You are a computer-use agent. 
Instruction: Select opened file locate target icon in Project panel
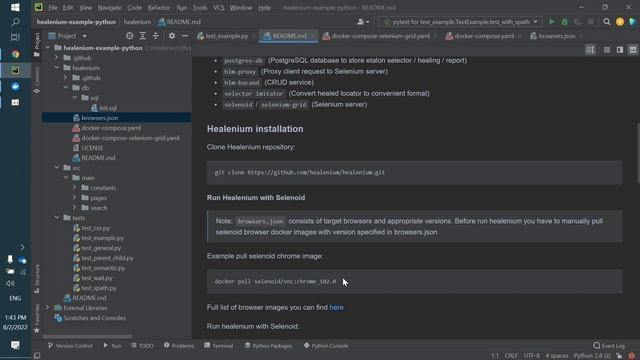pos(129,36)
